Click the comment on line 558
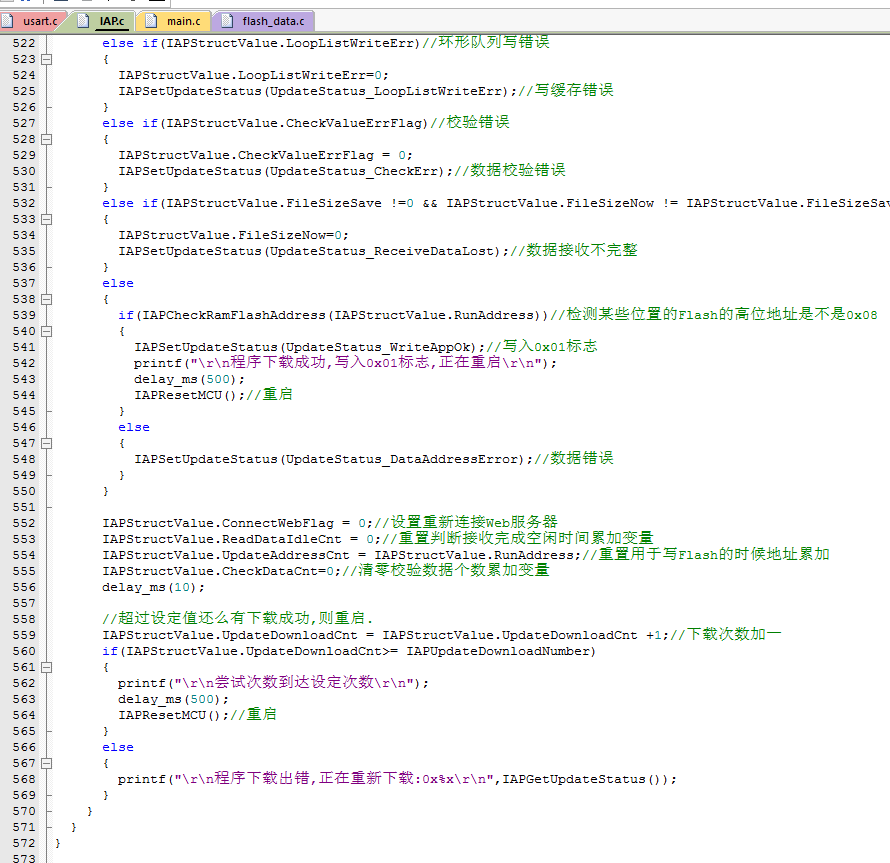 tap(238, 618)
